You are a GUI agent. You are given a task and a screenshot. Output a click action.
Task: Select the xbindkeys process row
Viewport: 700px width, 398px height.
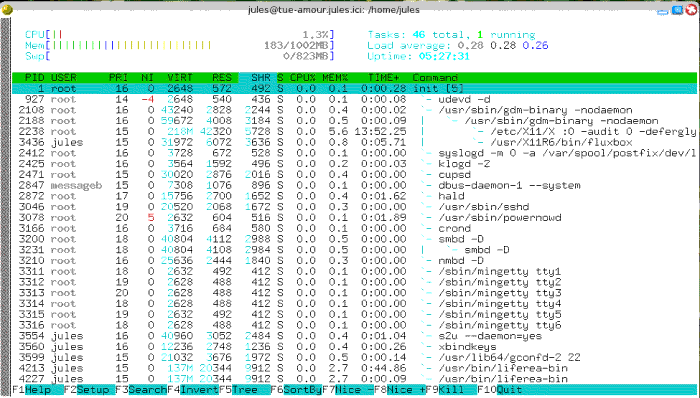tap(354, 347)
